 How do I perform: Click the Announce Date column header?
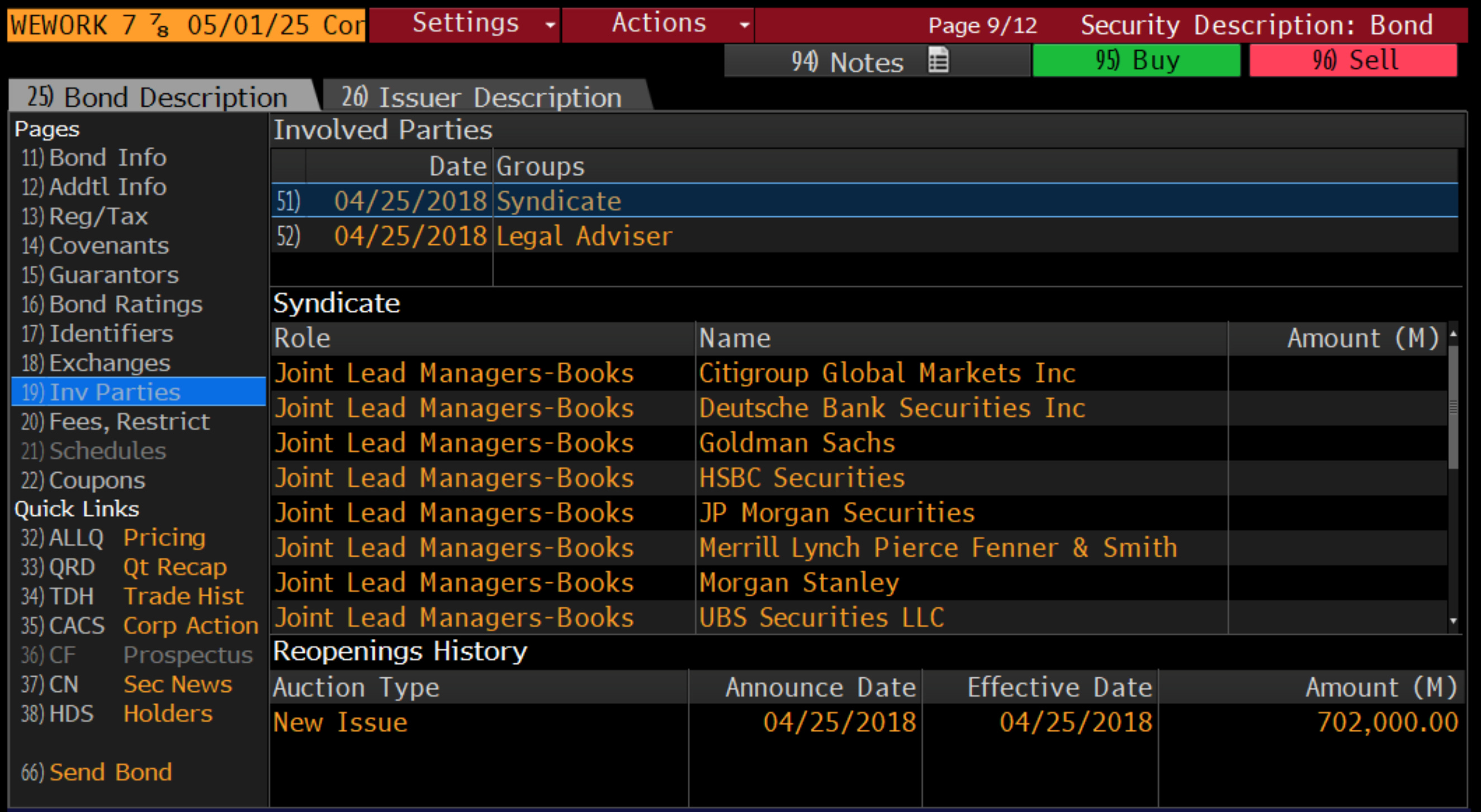806,687
